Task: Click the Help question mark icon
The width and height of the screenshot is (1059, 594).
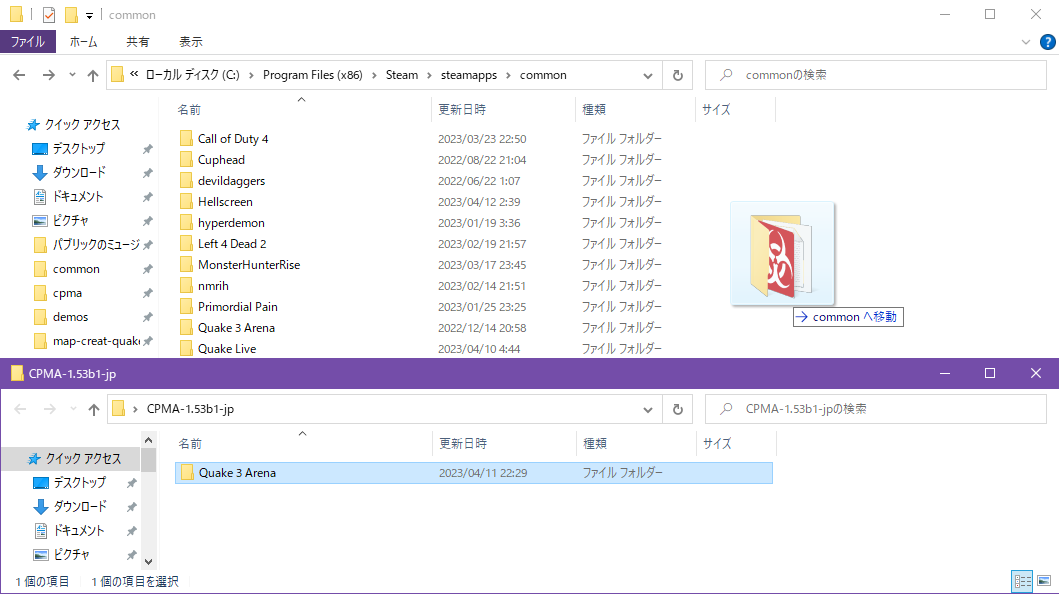Action: point(1047,42)
